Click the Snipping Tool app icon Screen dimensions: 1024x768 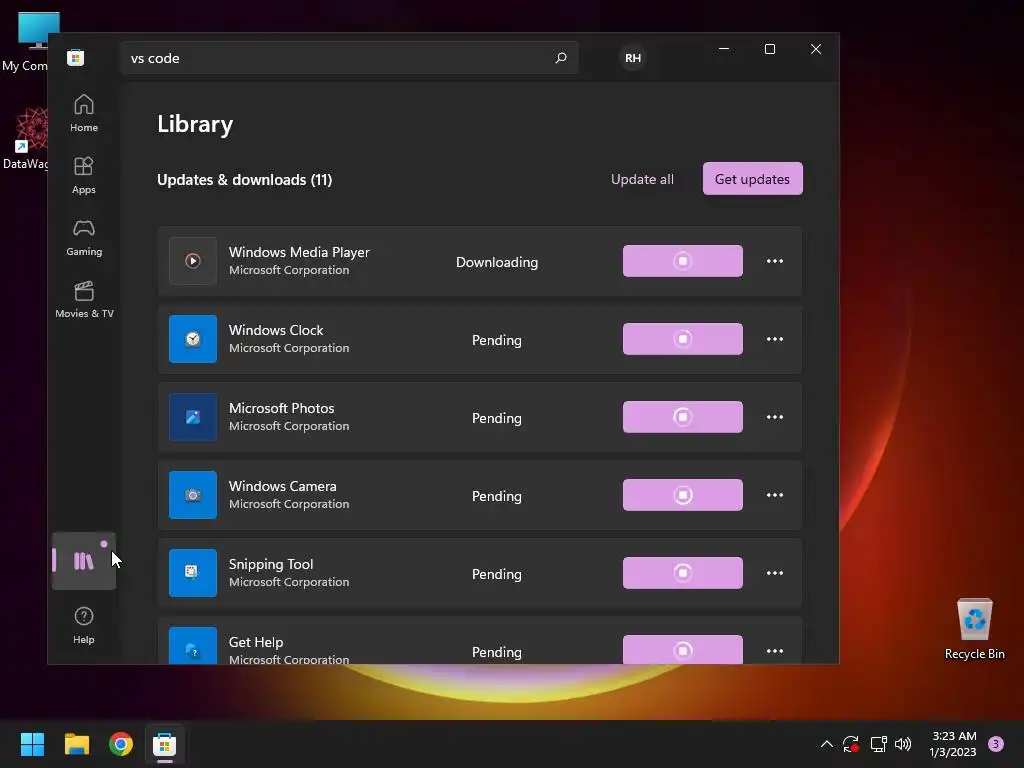coord(193,573)
